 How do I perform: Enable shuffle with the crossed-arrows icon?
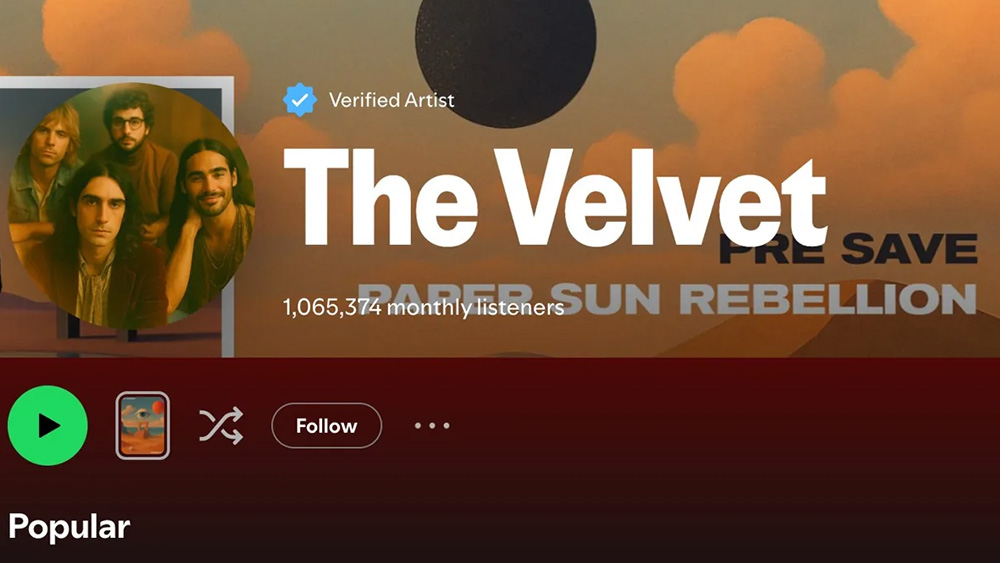pyautogui.click(x=221, y=425)
